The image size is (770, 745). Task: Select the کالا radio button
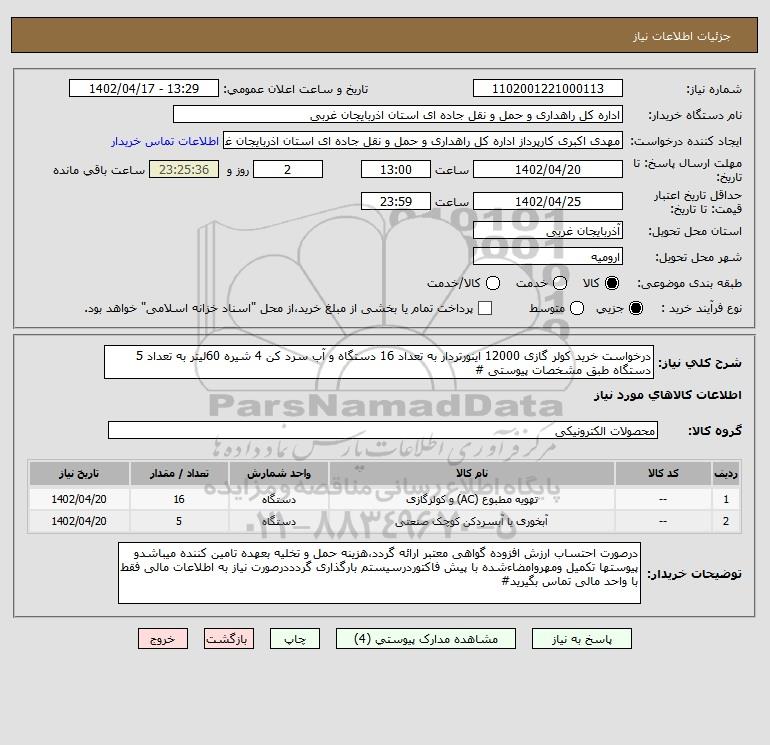coord(612,283)
